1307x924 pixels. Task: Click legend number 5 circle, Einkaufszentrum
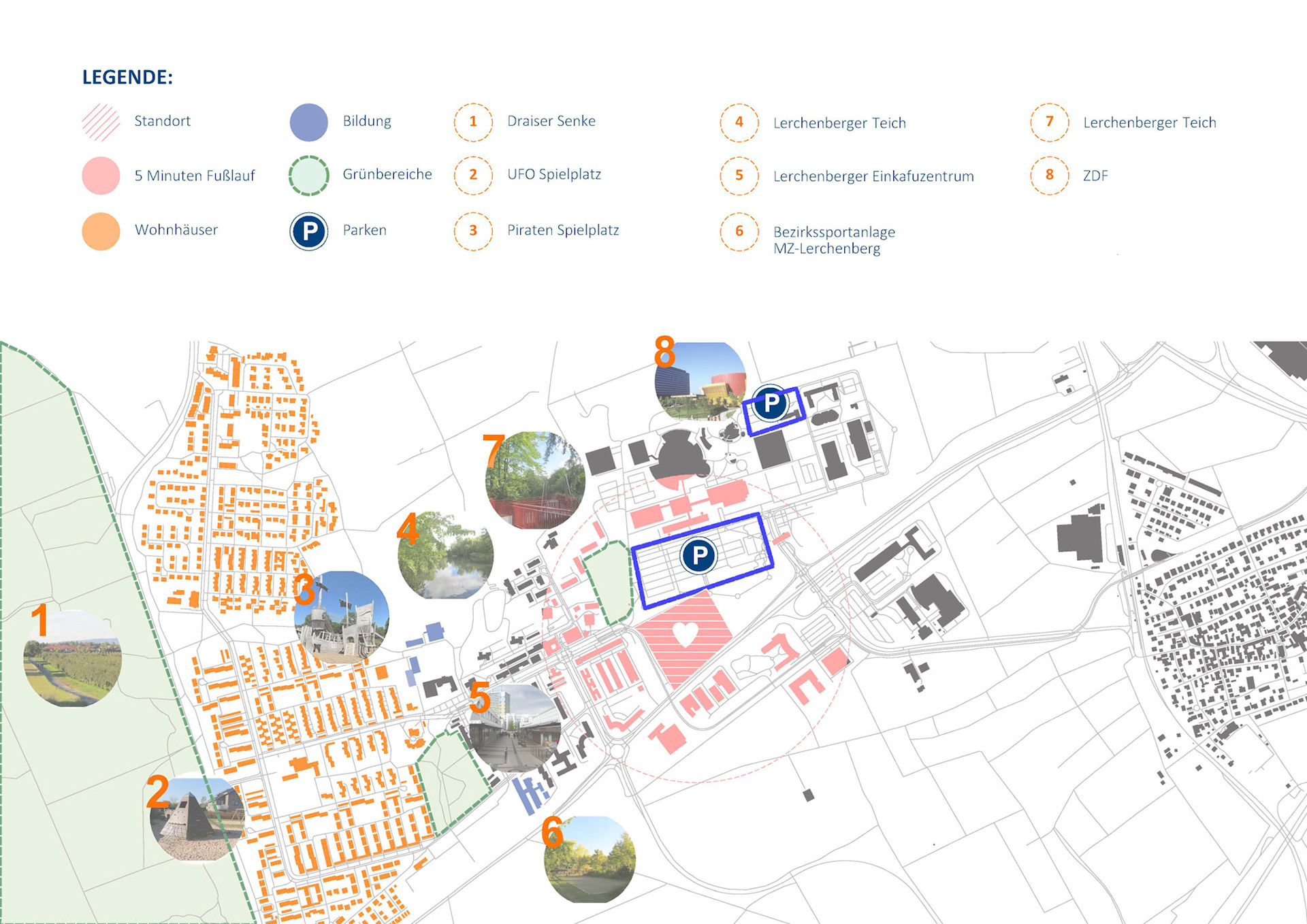[739, 176]
